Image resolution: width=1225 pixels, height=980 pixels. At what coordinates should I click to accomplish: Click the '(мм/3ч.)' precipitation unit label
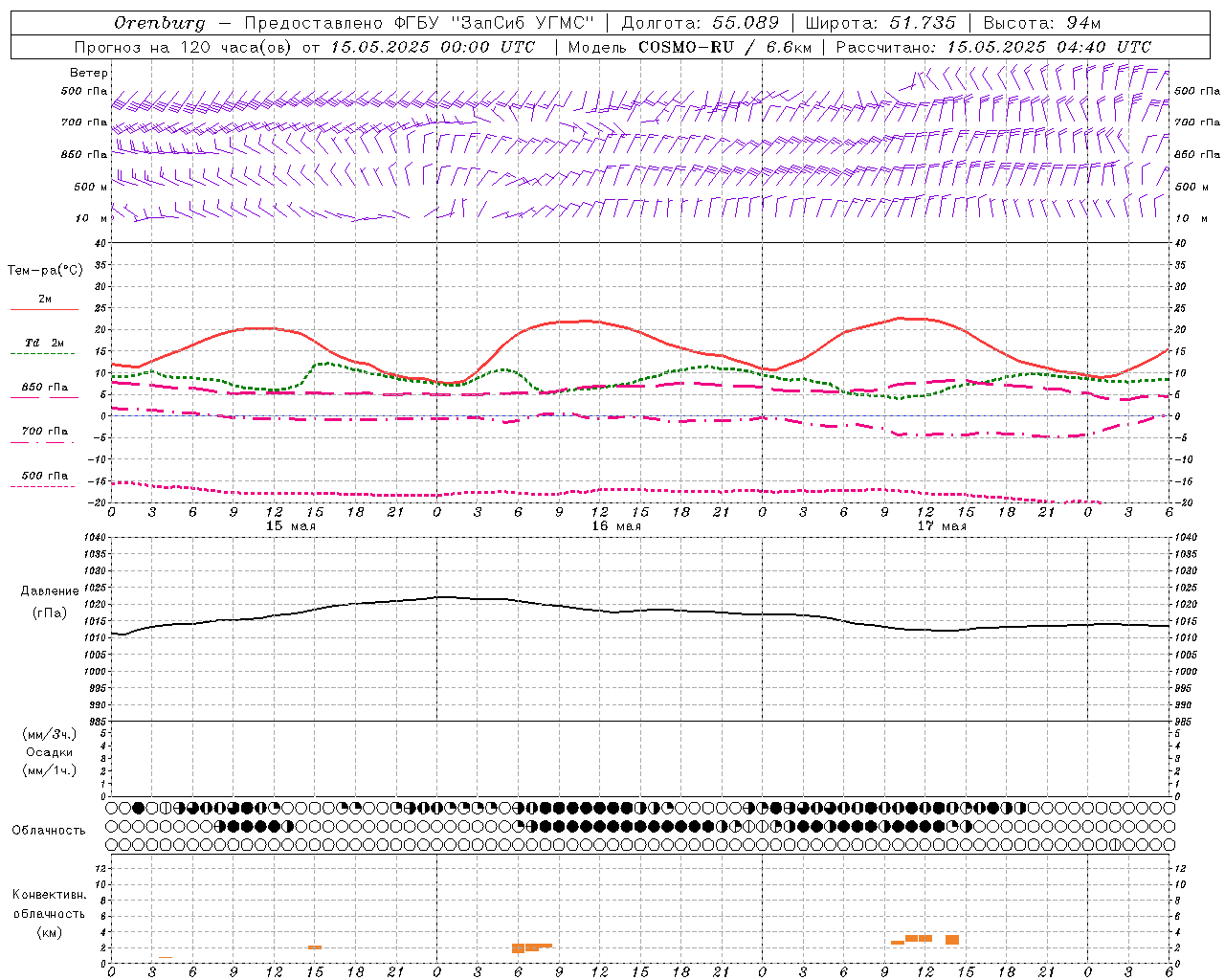(49, 734)
